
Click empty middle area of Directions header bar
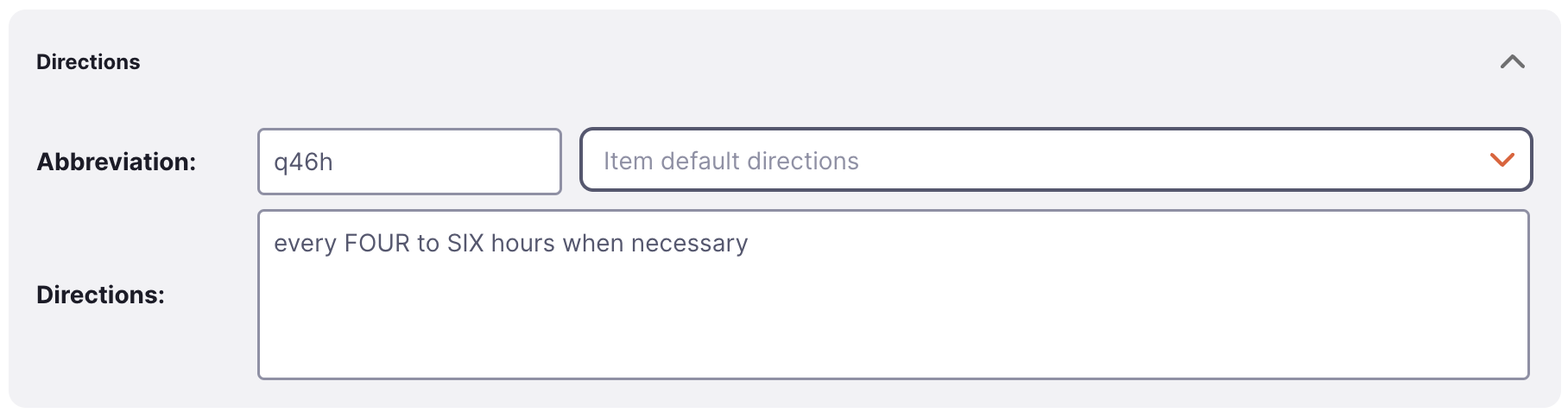[x=777, y=62]
